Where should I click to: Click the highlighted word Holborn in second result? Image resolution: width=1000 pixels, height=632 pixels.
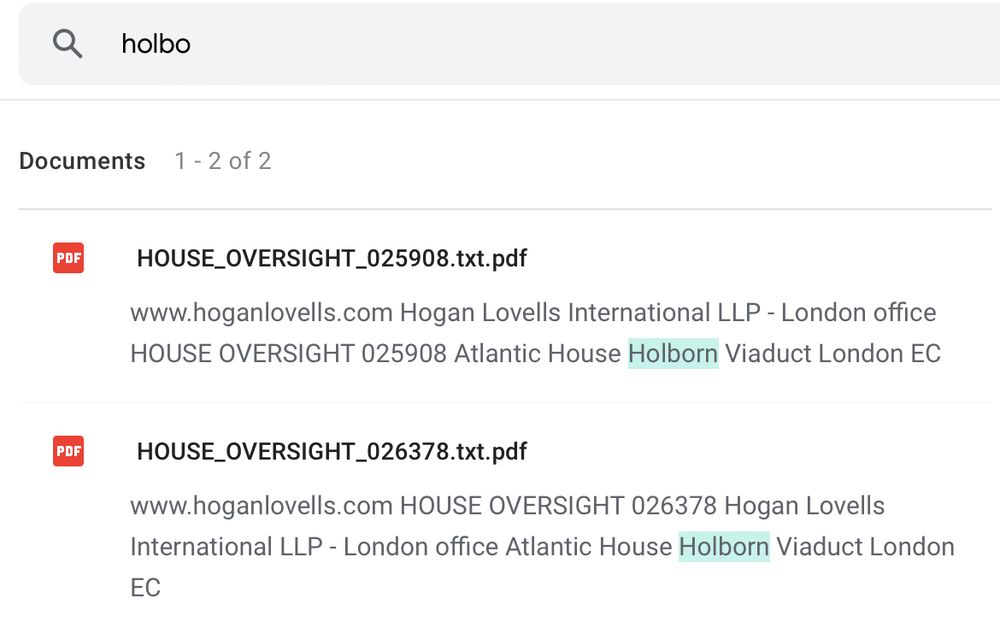[722, 547]
